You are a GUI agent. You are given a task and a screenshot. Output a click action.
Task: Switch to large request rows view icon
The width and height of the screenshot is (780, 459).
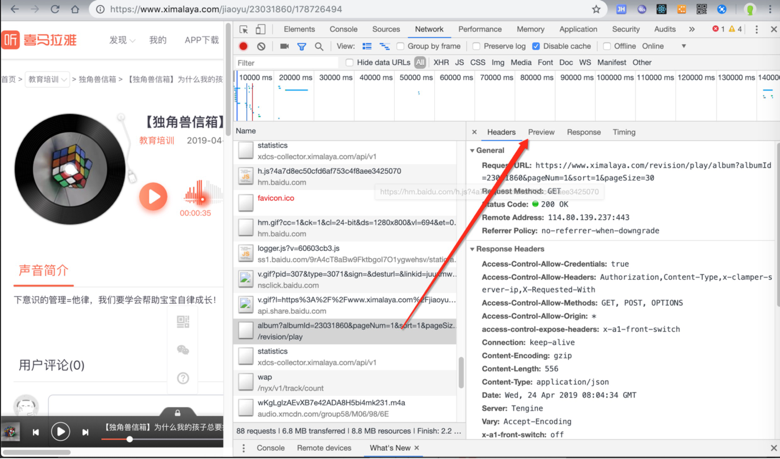pyautogui.click(x=367, y=46)
